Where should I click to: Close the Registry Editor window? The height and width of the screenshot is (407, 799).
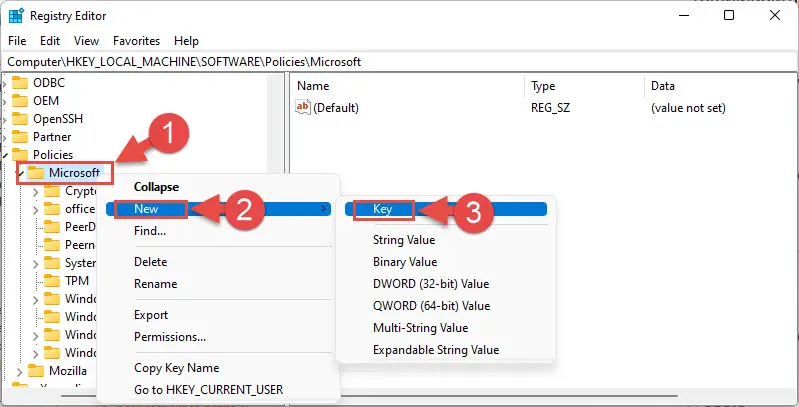775,16
